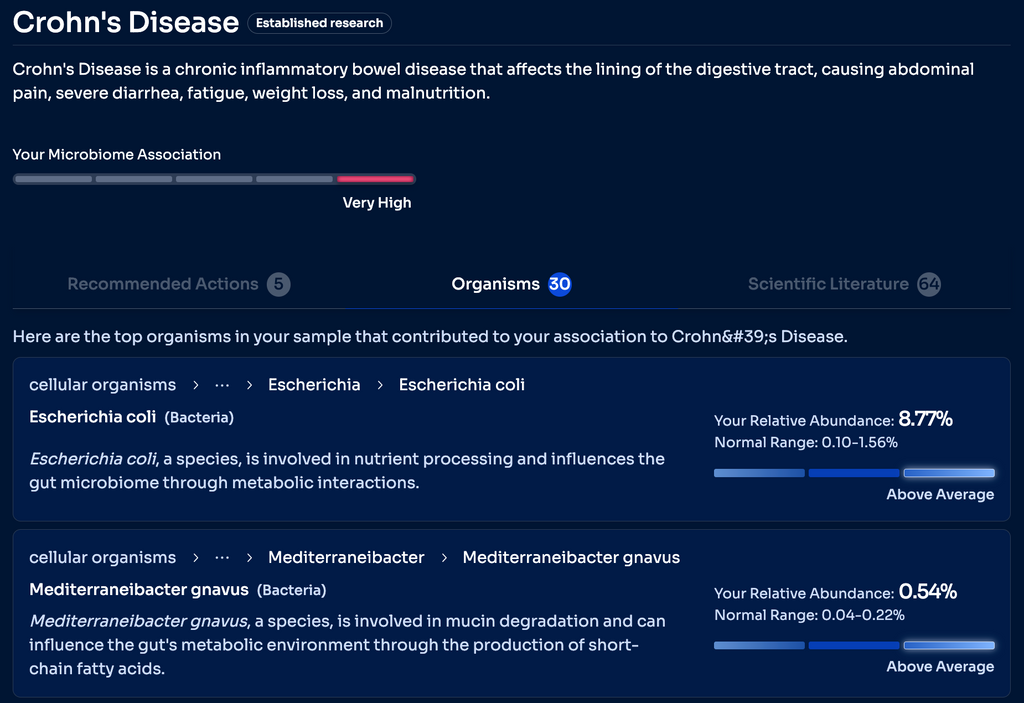Click cellular organisms in the first breadcrumb
The width and height of the screenshot is (1024, 703).
pyautogui.click(x=102, y=385)
